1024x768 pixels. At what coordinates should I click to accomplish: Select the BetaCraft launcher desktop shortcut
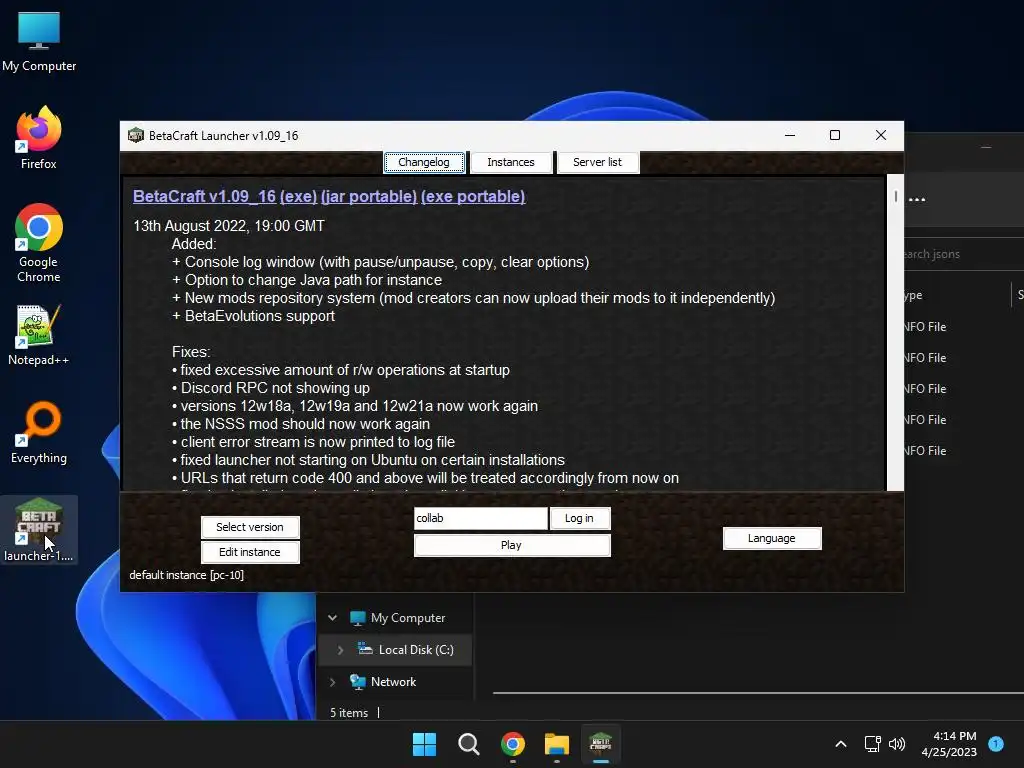tap(39, 530)
